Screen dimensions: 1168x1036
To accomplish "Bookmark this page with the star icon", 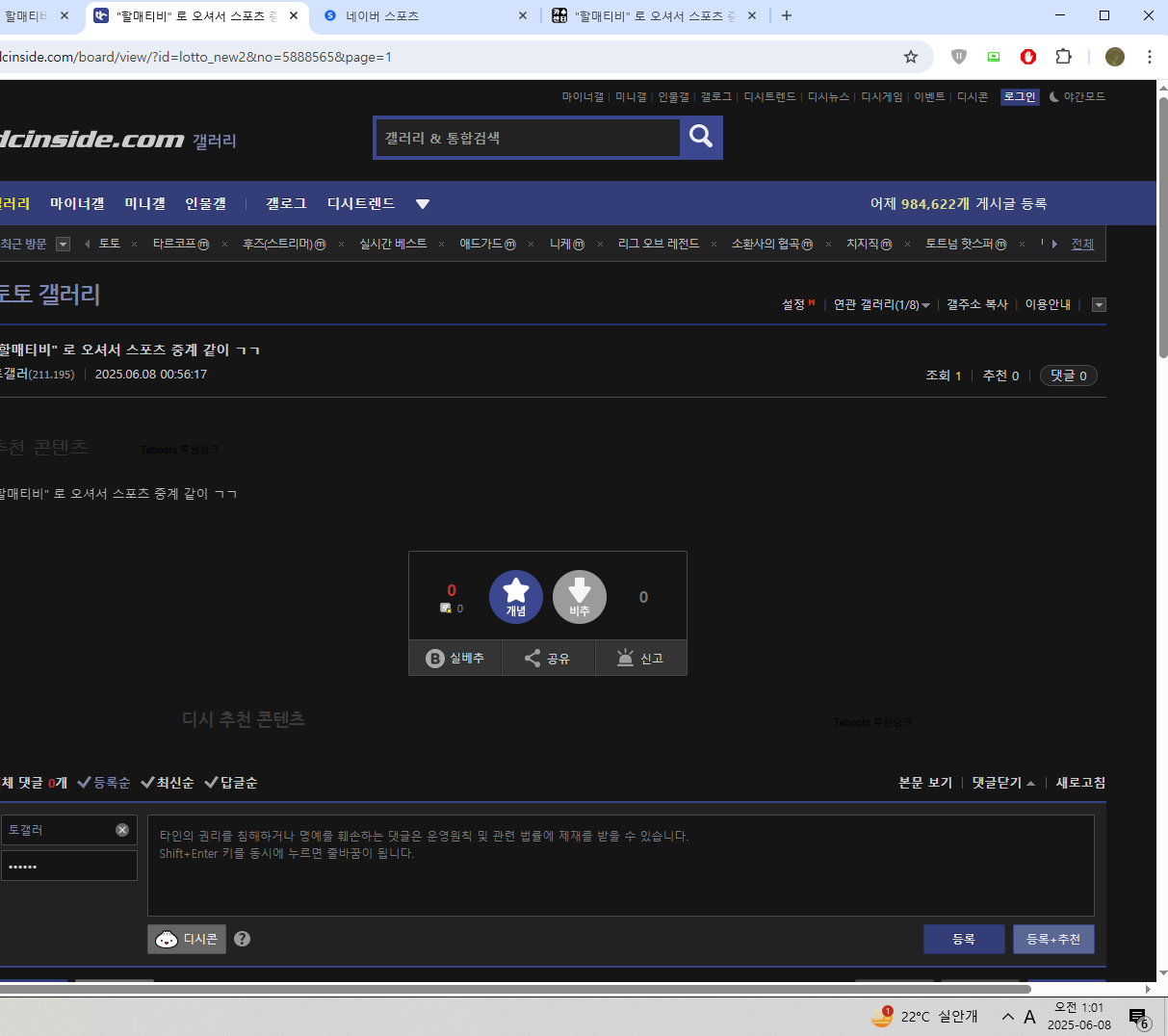I will 911,57.
